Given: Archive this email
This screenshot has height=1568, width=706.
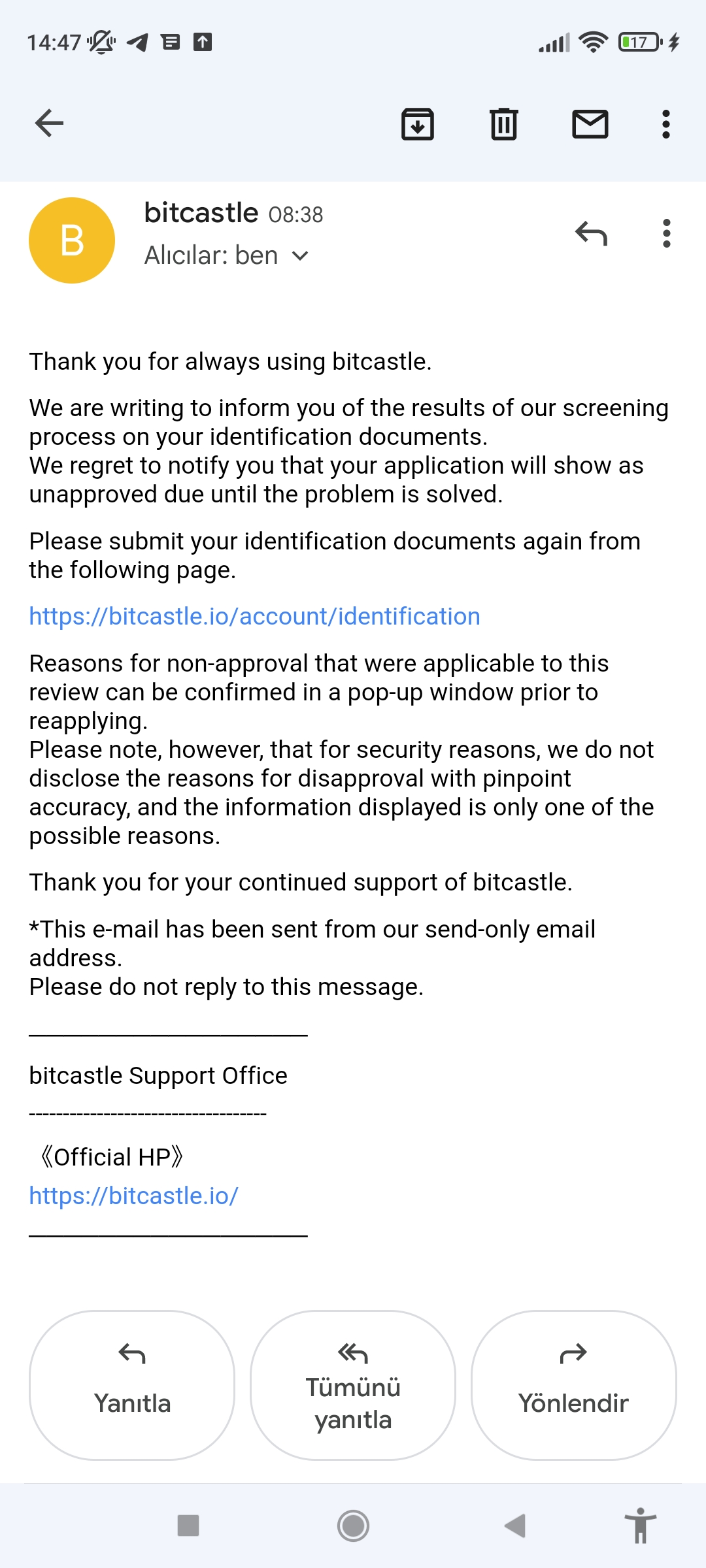Looking at the screenshot, I should click(x=418, y=124).
